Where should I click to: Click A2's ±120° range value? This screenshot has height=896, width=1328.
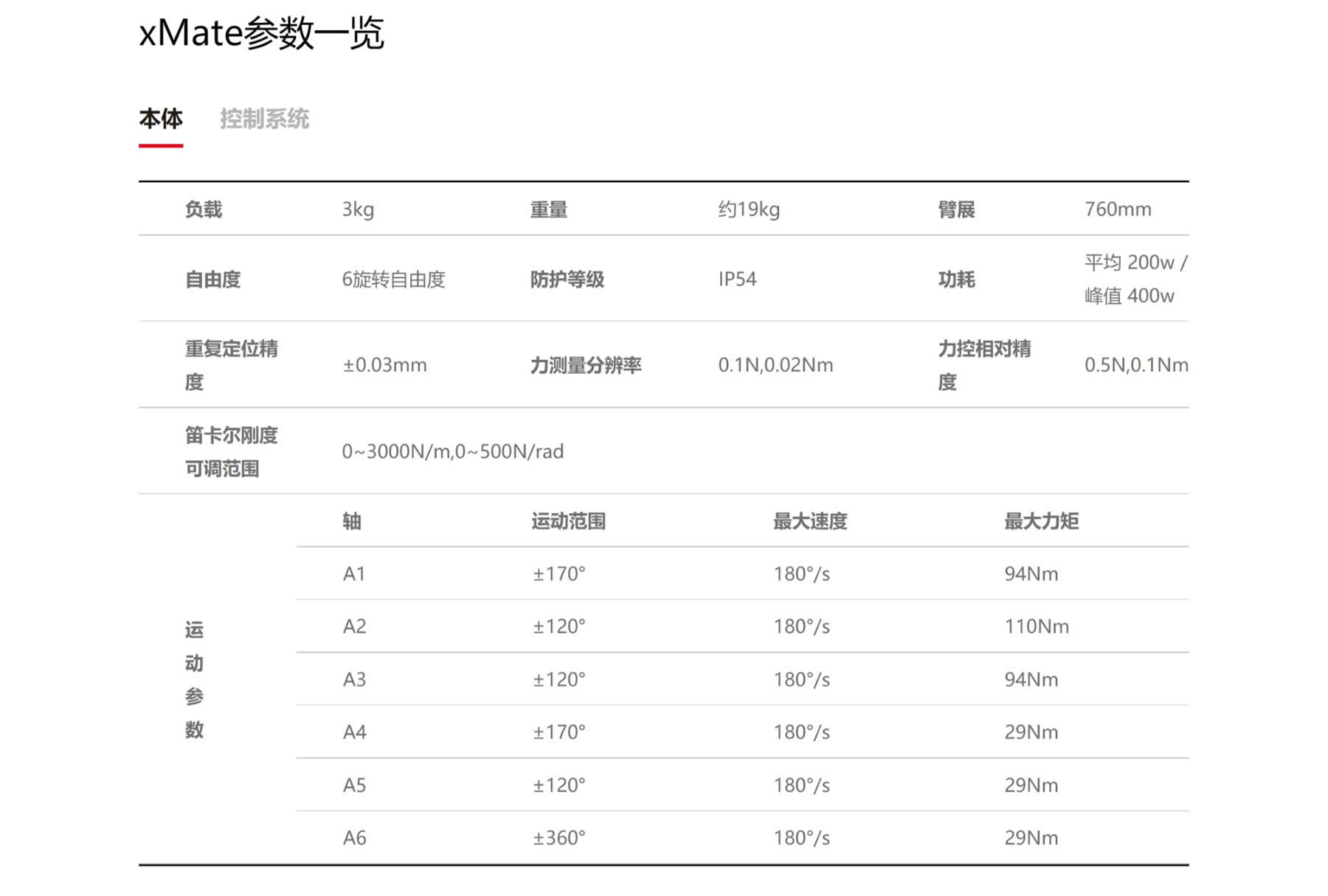559,627
